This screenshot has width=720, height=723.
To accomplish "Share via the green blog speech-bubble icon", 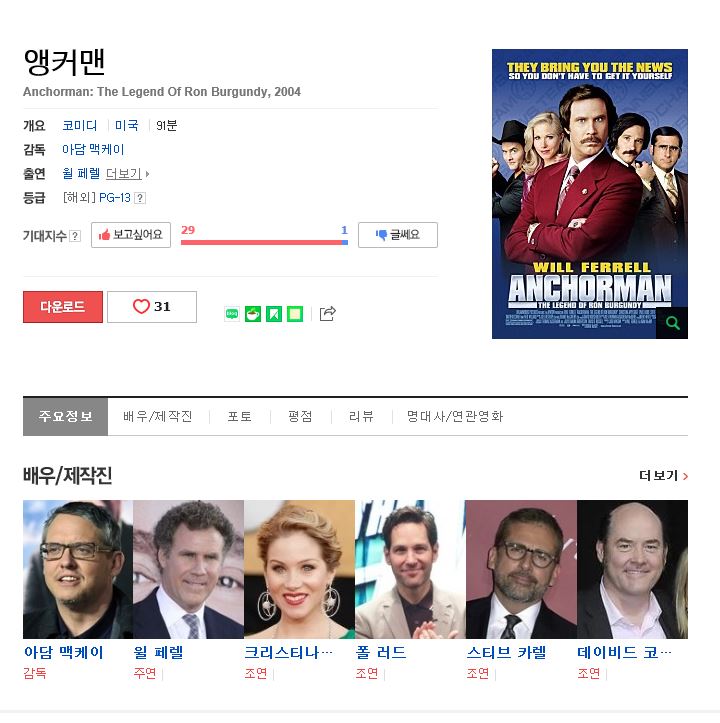I will [x=232, y=314].
